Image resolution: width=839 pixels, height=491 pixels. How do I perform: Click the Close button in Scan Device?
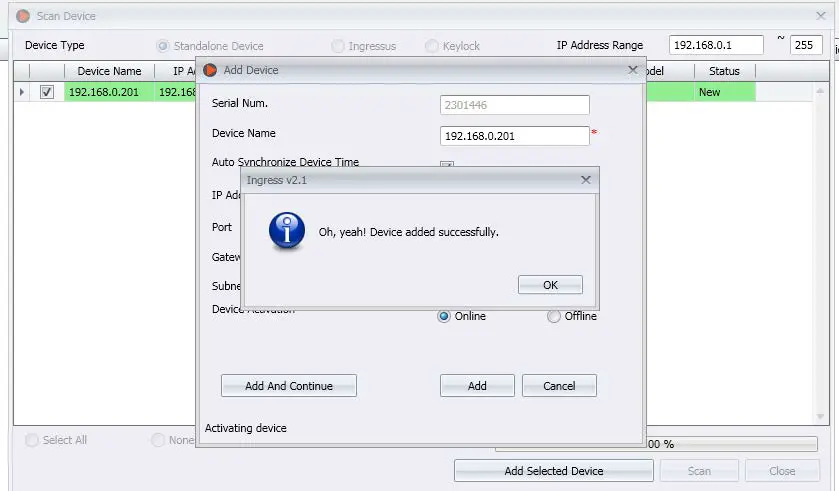click(x=782, y=471)
